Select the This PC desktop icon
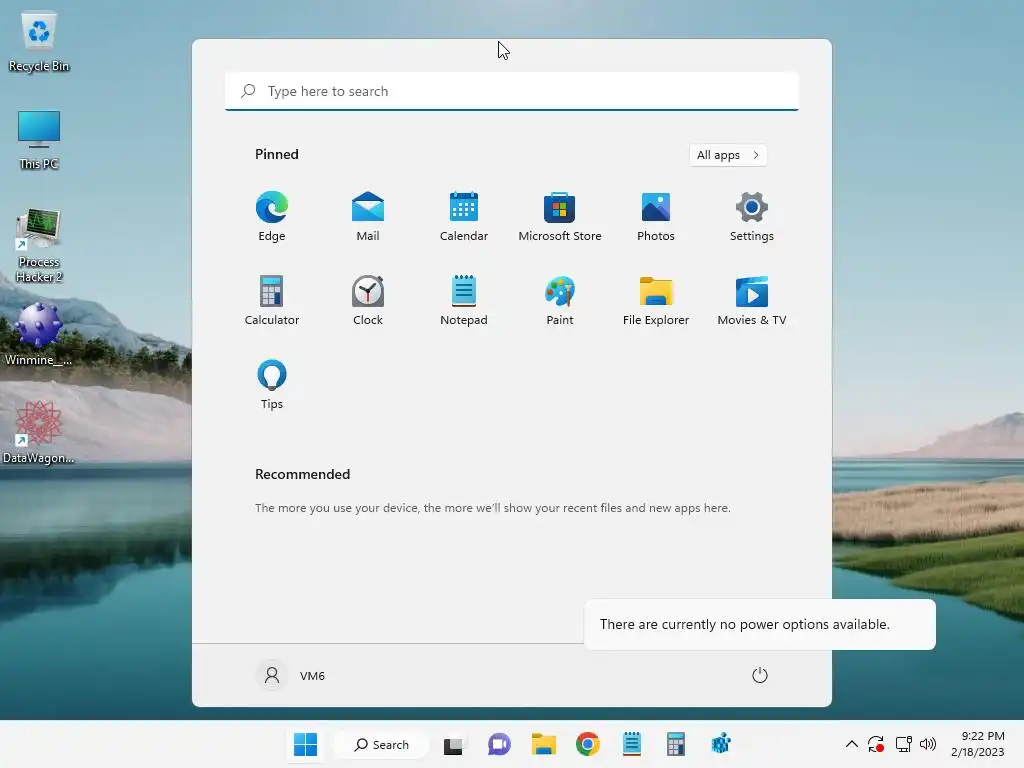This screenshot has width=1024, height=768. click(39, 140)
